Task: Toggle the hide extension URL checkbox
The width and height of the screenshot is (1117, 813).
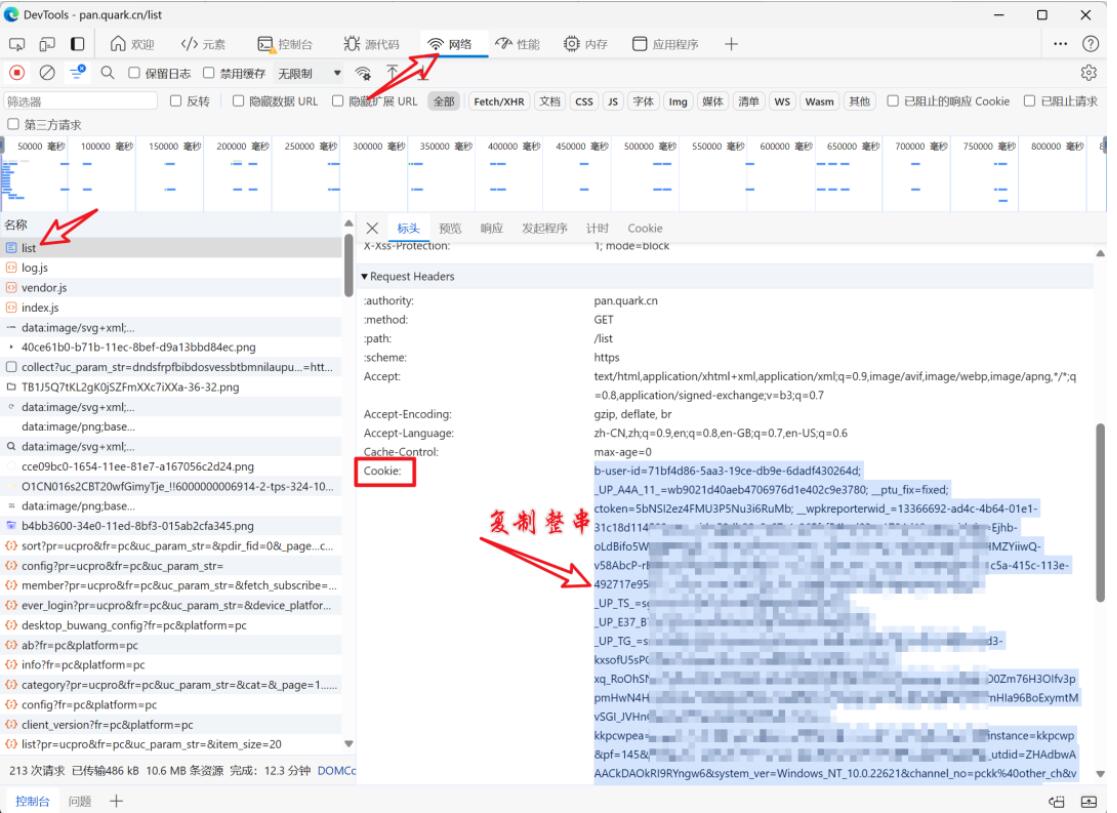Action: point(338,101)
